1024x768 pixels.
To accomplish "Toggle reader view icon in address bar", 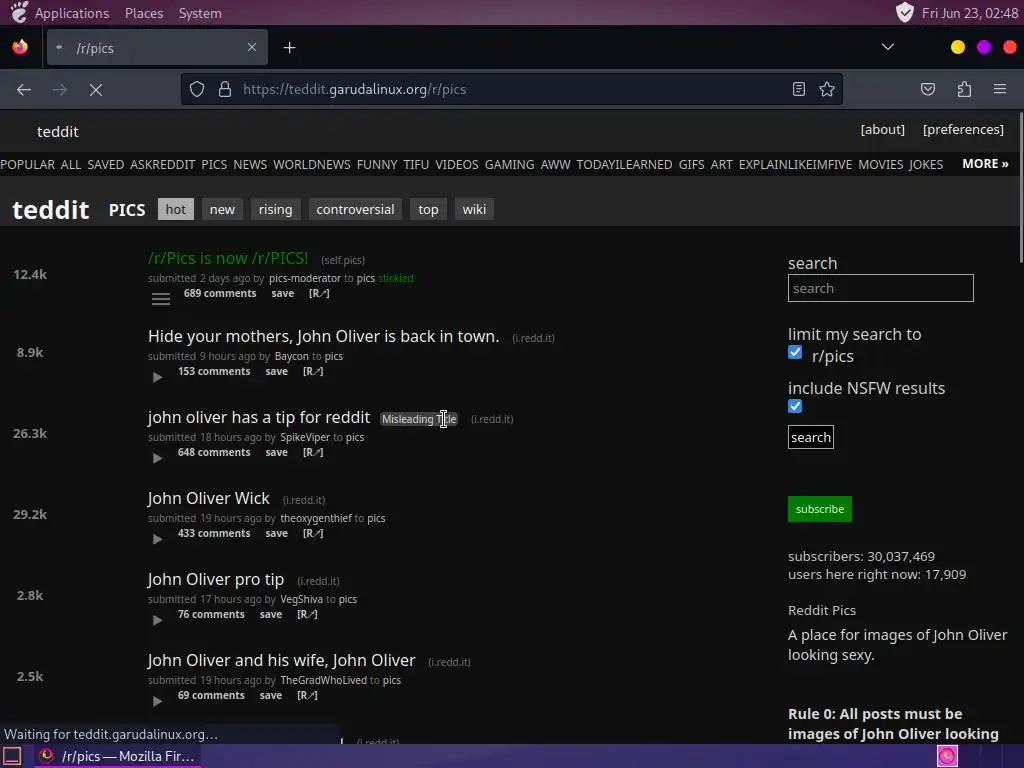I will (799, 89).
